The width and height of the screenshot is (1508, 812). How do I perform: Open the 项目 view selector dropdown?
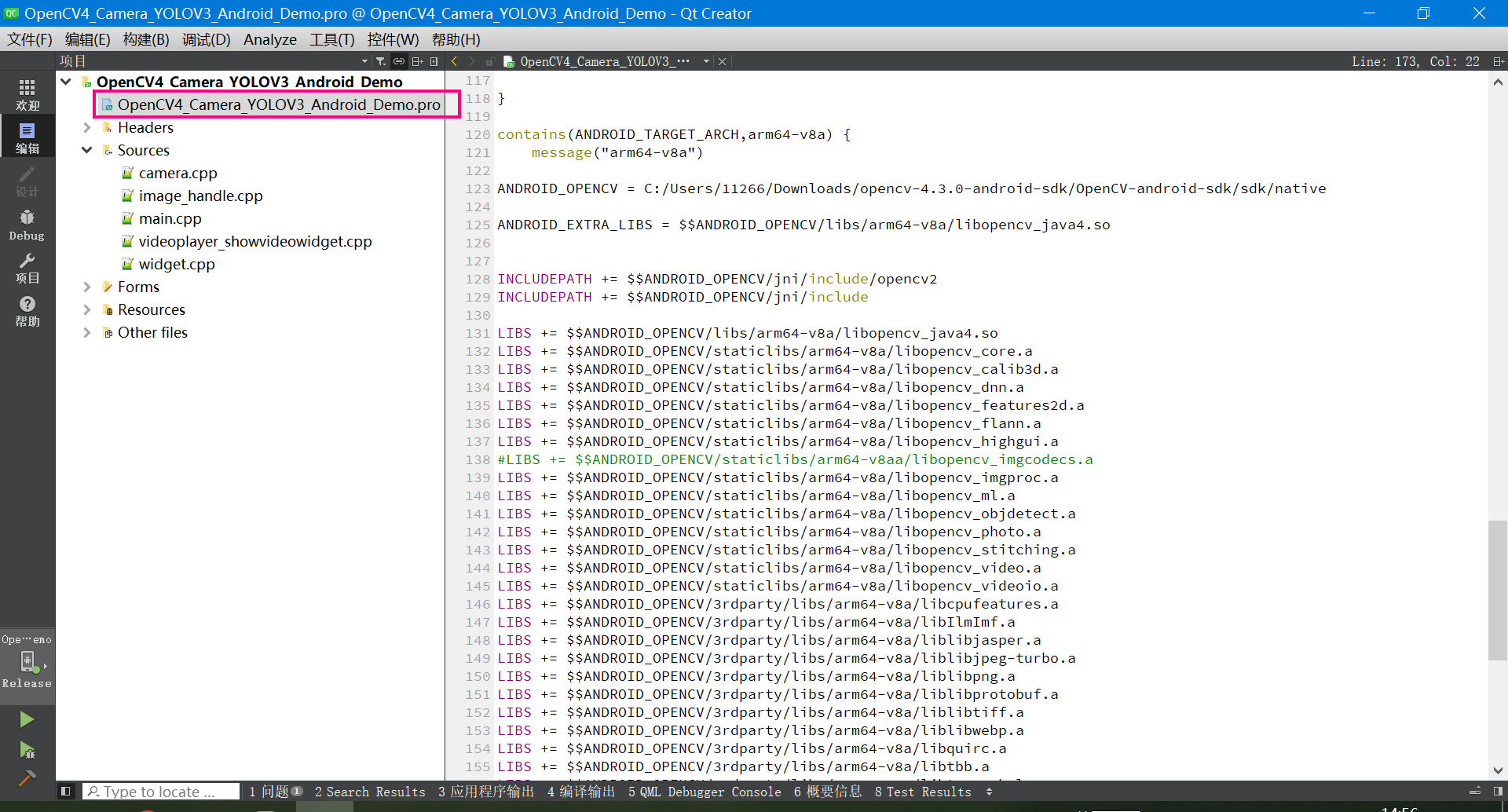(x=364, y=61)
